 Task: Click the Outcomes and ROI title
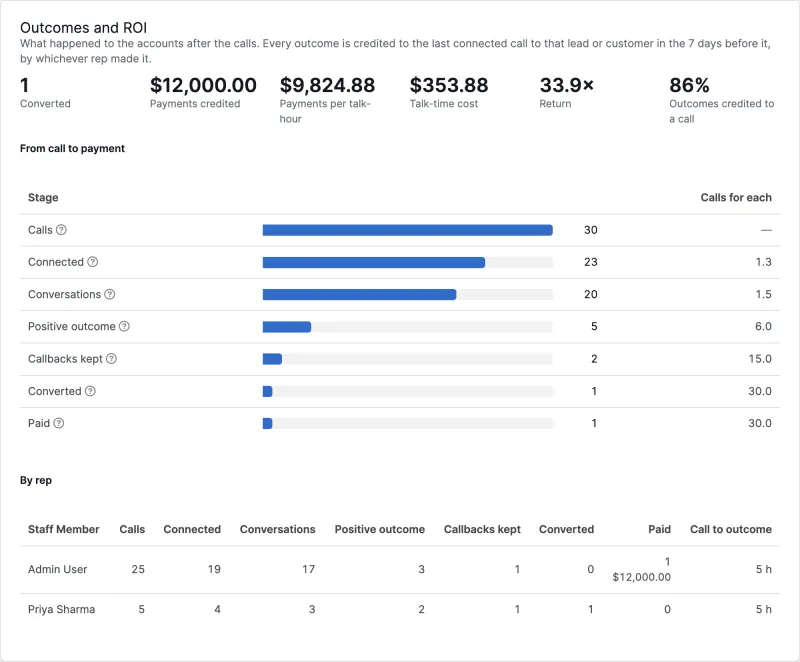pos(84,28)
